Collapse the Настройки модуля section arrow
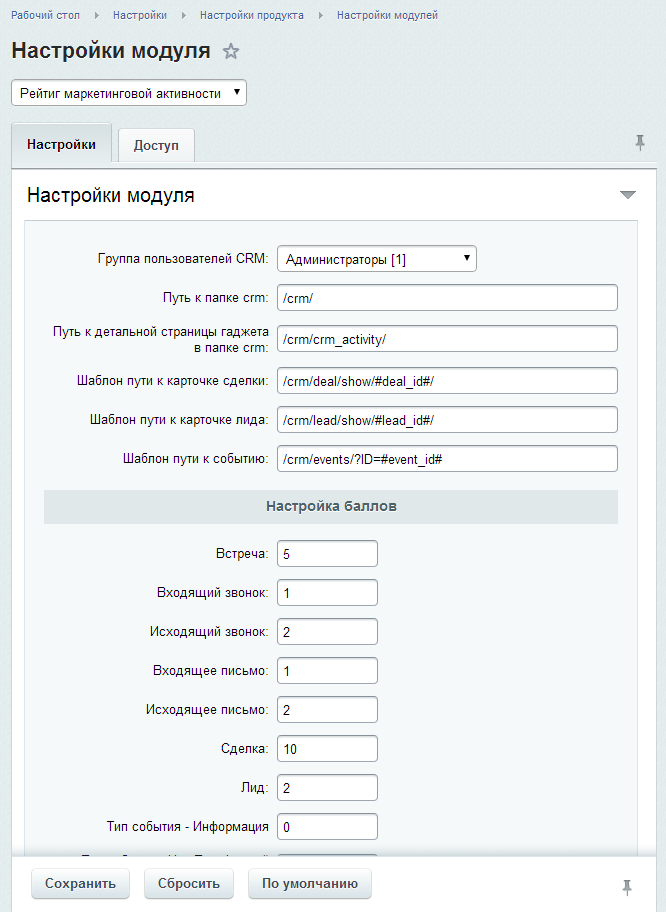 pos(627,195)
